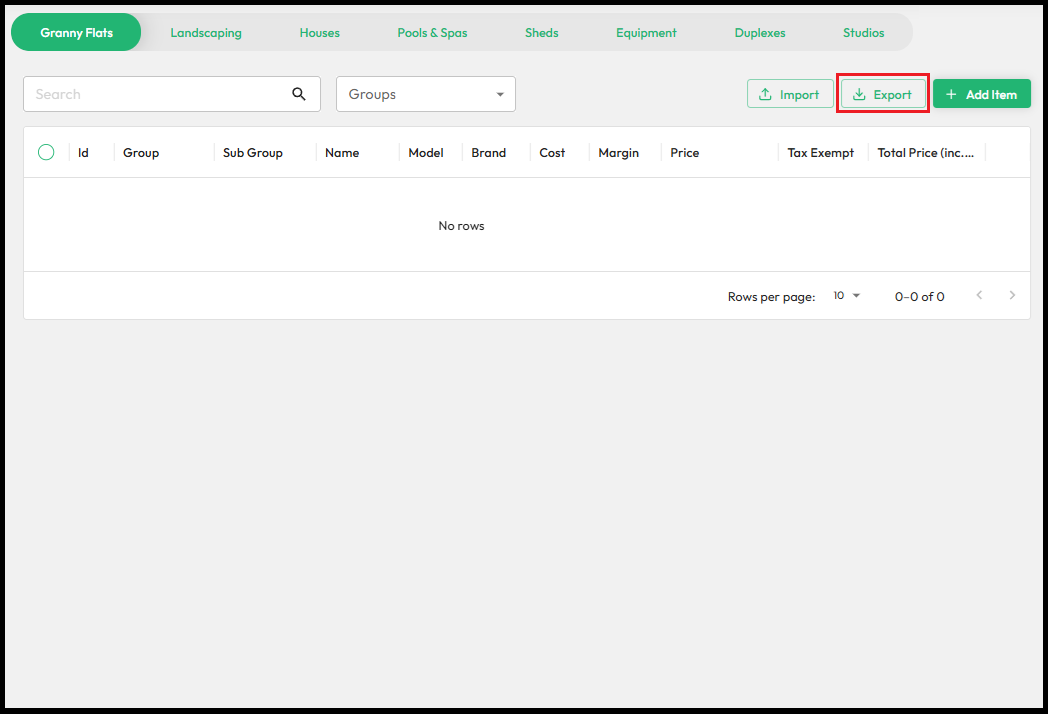Click the Import button
1048x714 pixels.
pos(789,94)
